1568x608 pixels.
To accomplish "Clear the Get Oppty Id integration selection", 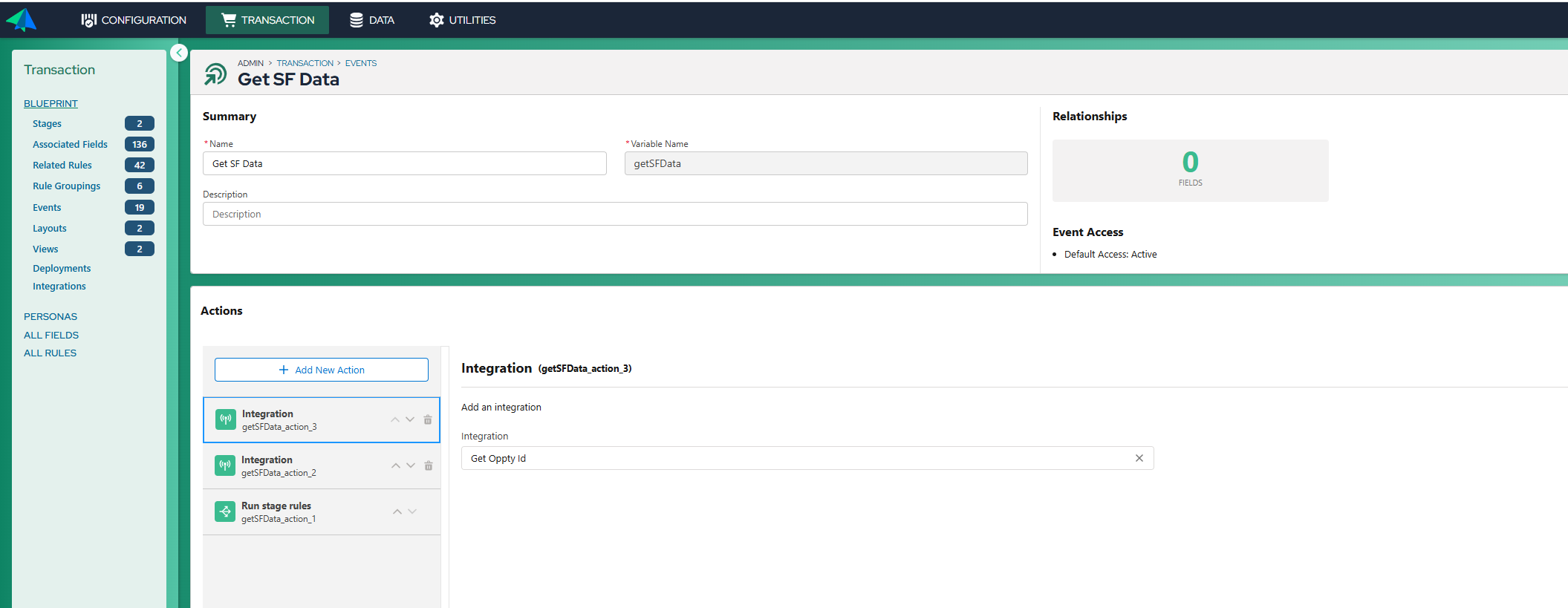I will point(1139,458).
